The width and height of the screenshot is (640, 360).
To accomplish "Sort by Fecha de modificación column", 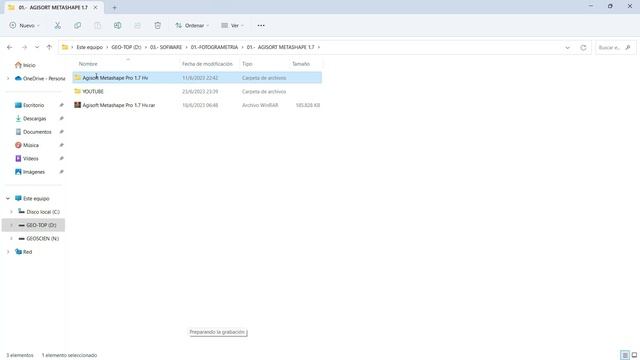I will pyautogui.click(x=207, y=64).
